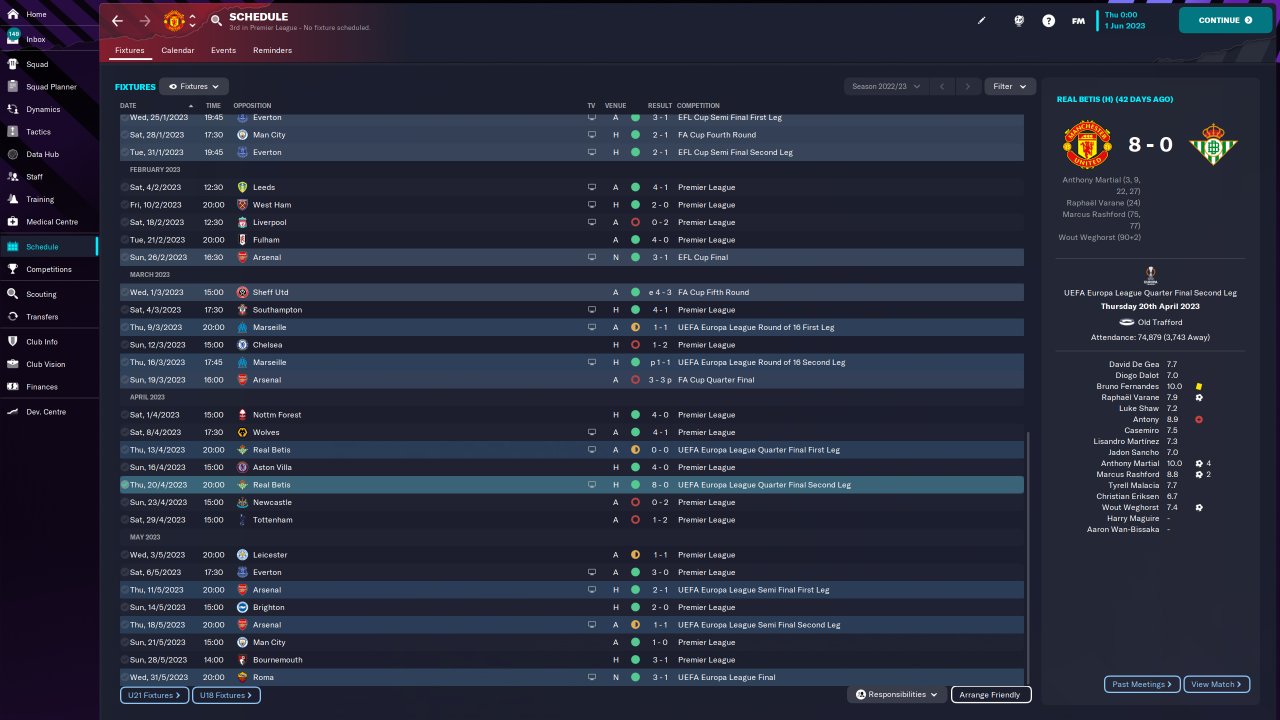Switch to the Reminders tab
Viewport: 1280px width, 720px height.
click(x=273, y=50)
